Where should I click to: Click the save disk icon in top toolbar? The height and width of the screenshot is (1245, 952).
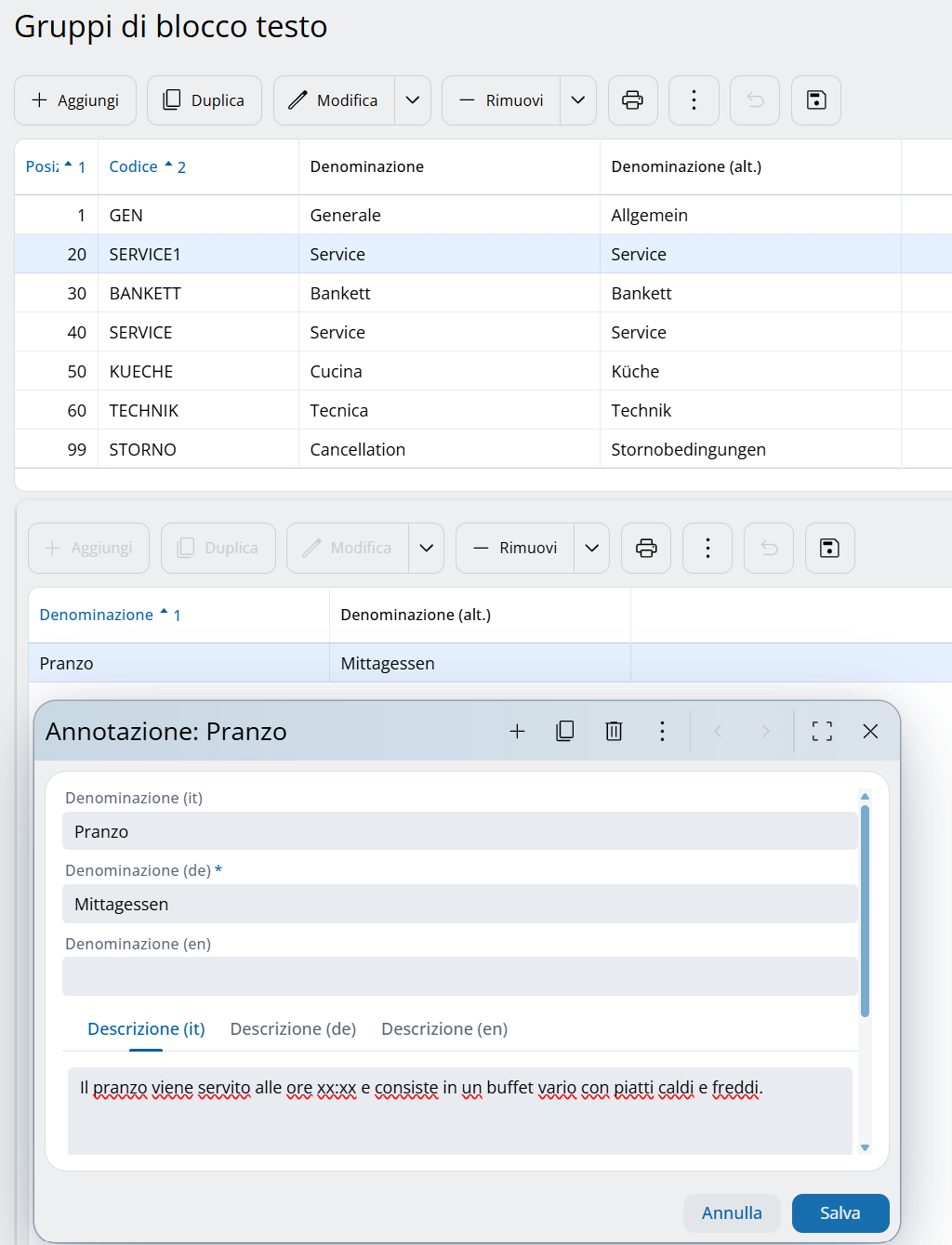tap(815, 100)
